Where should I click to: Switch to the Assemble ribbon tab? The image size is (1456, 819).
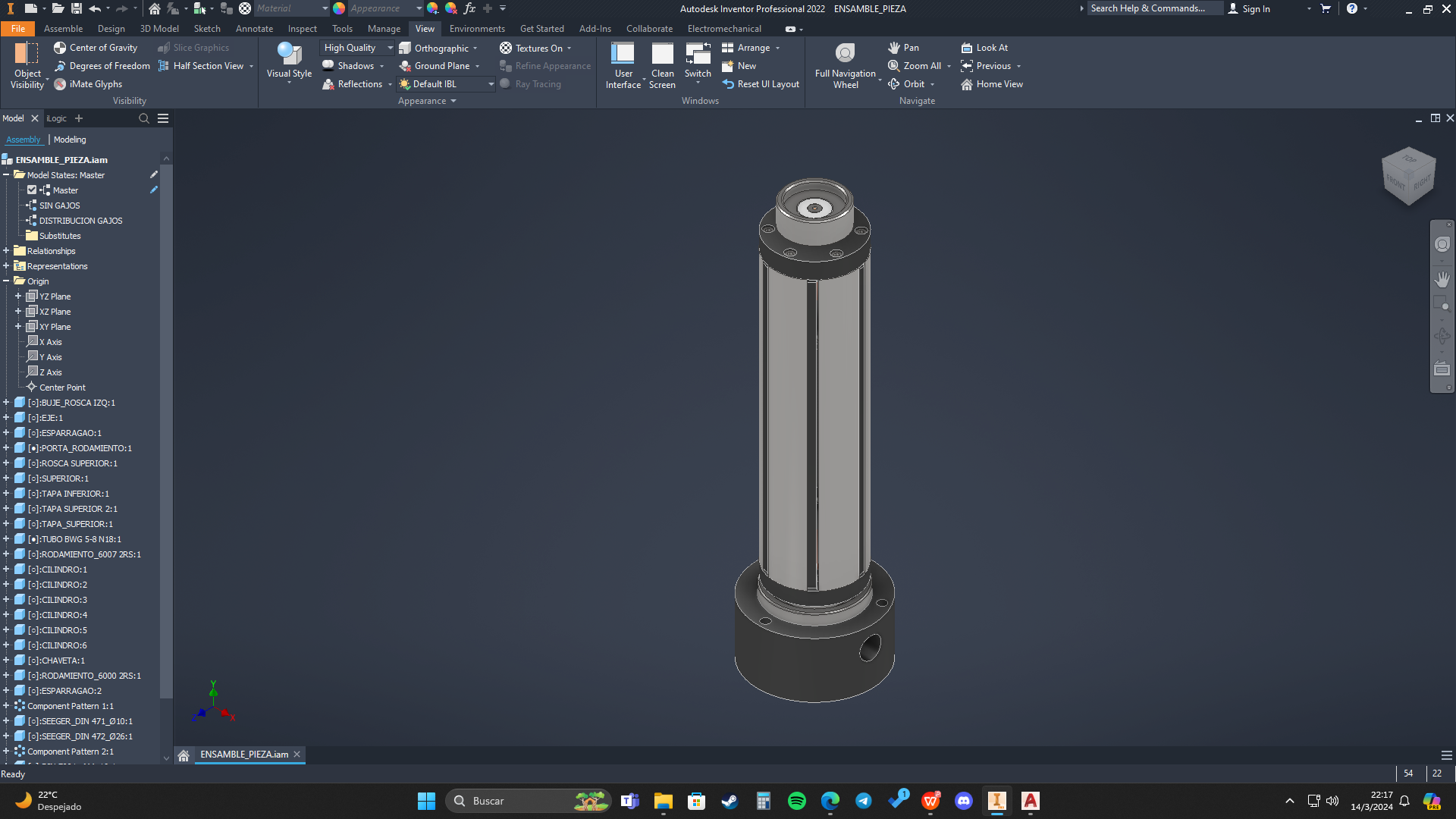click(63, 29)
